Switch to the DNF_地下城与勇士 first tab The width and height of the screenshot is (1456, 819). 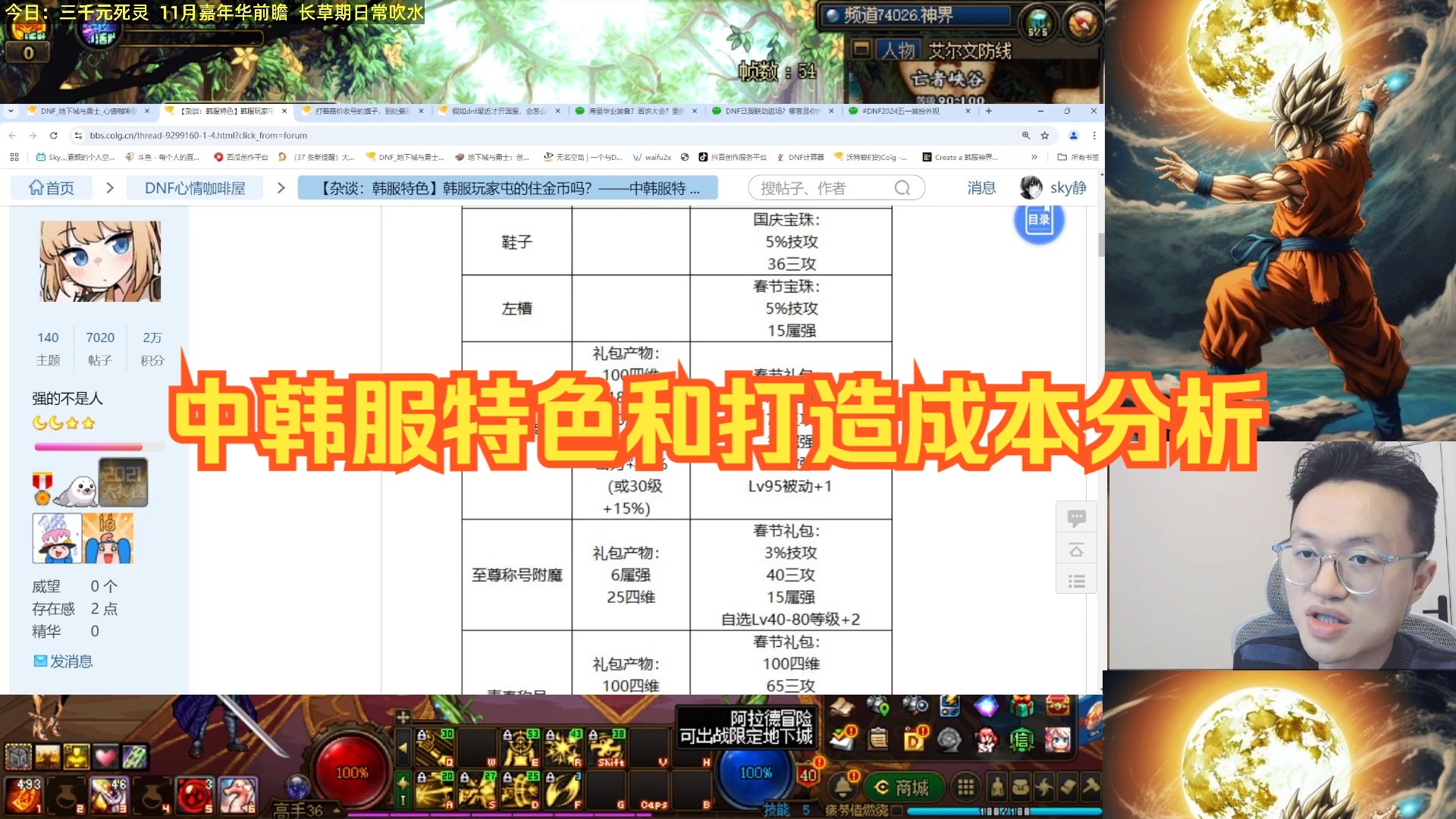click(x=89, y=111)
